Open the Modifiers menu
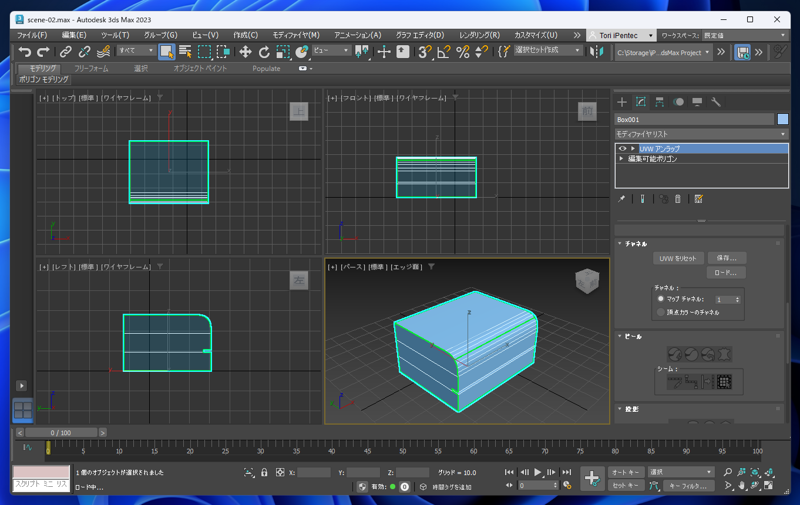The height and width of the screenshot is (505, 800). coord(296,35)
